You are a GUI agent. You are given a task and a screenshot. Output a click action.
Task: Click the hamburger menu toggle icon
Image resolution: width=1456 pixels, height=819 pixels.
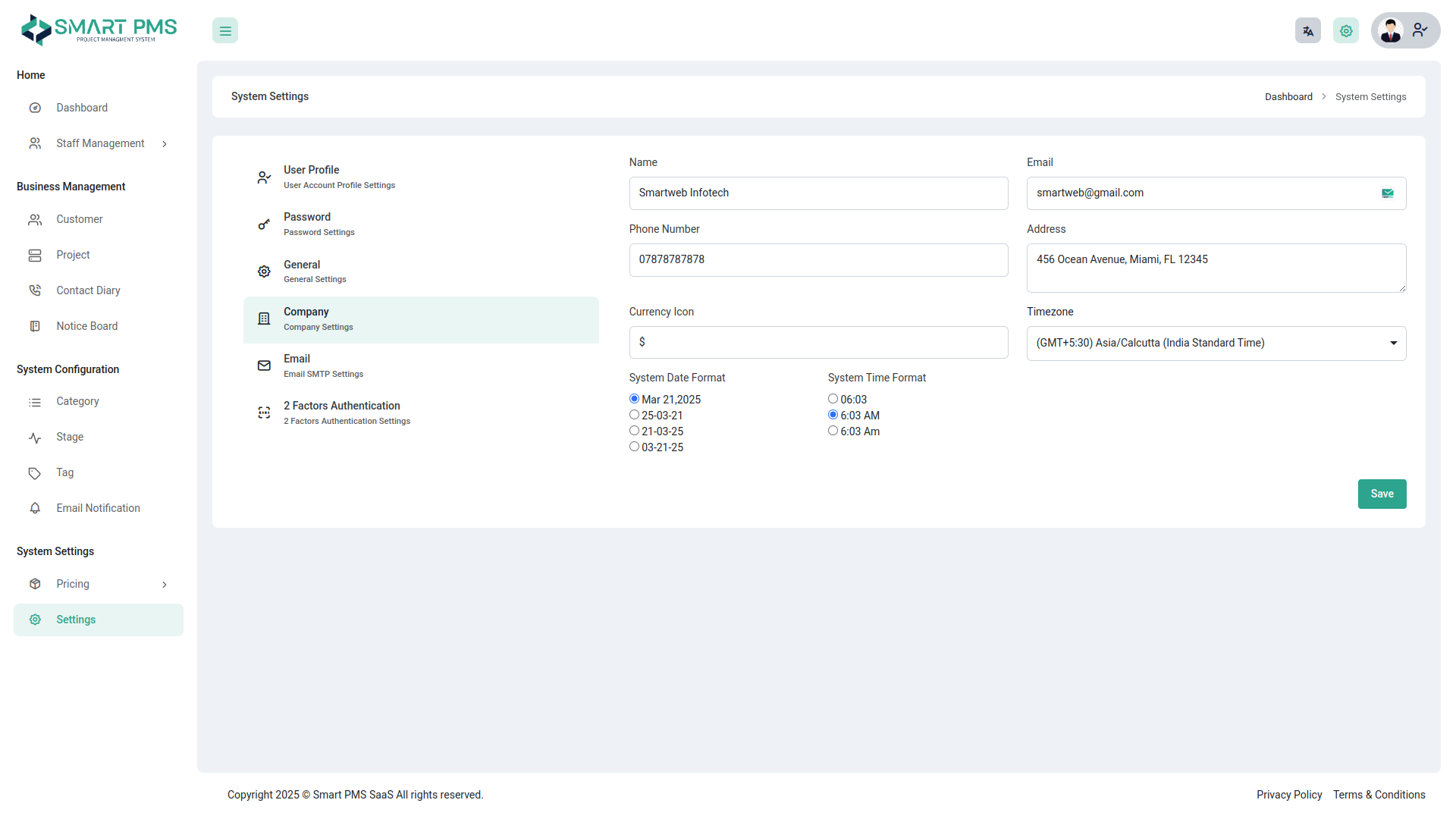(225, 31)
